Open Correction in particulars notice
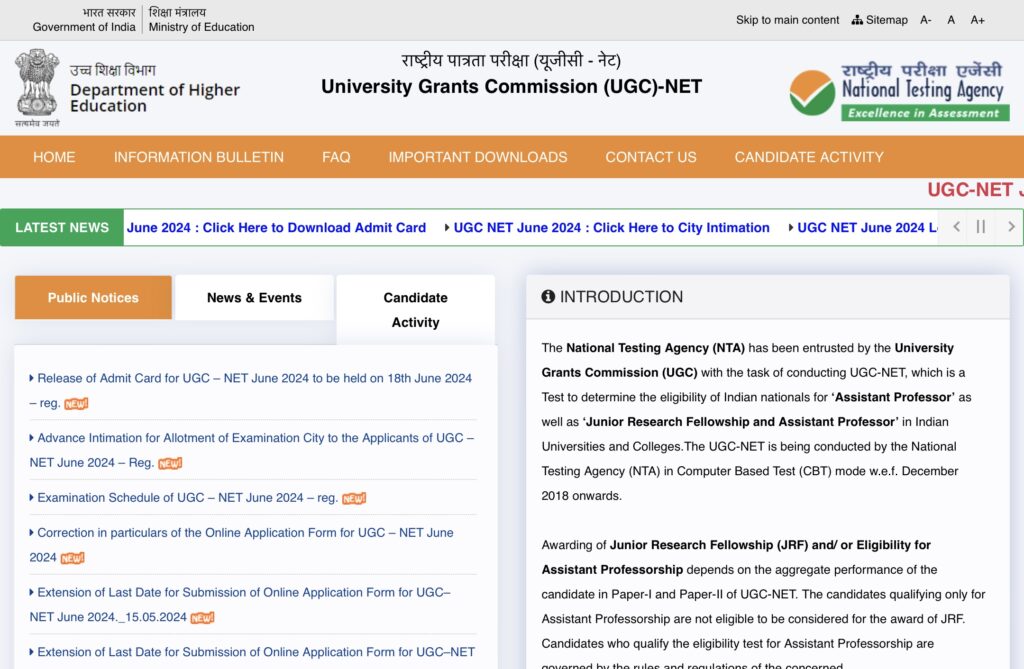The width and height of the screenshot is (1024, 669). 242,545
